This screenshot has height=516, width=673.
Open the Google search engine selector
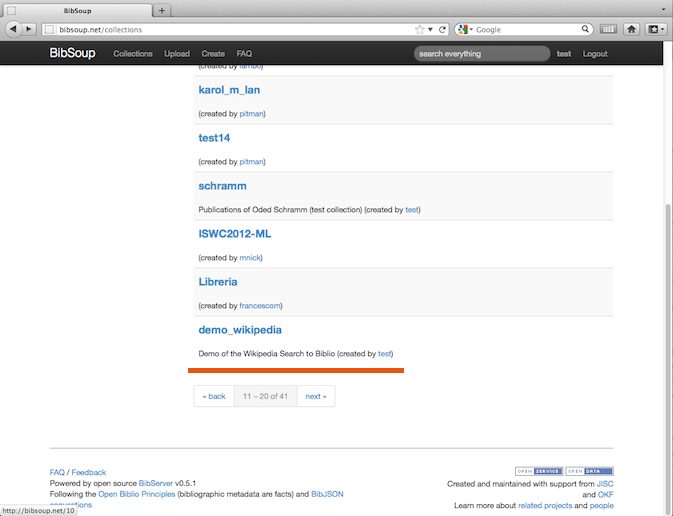click(465, 30)
